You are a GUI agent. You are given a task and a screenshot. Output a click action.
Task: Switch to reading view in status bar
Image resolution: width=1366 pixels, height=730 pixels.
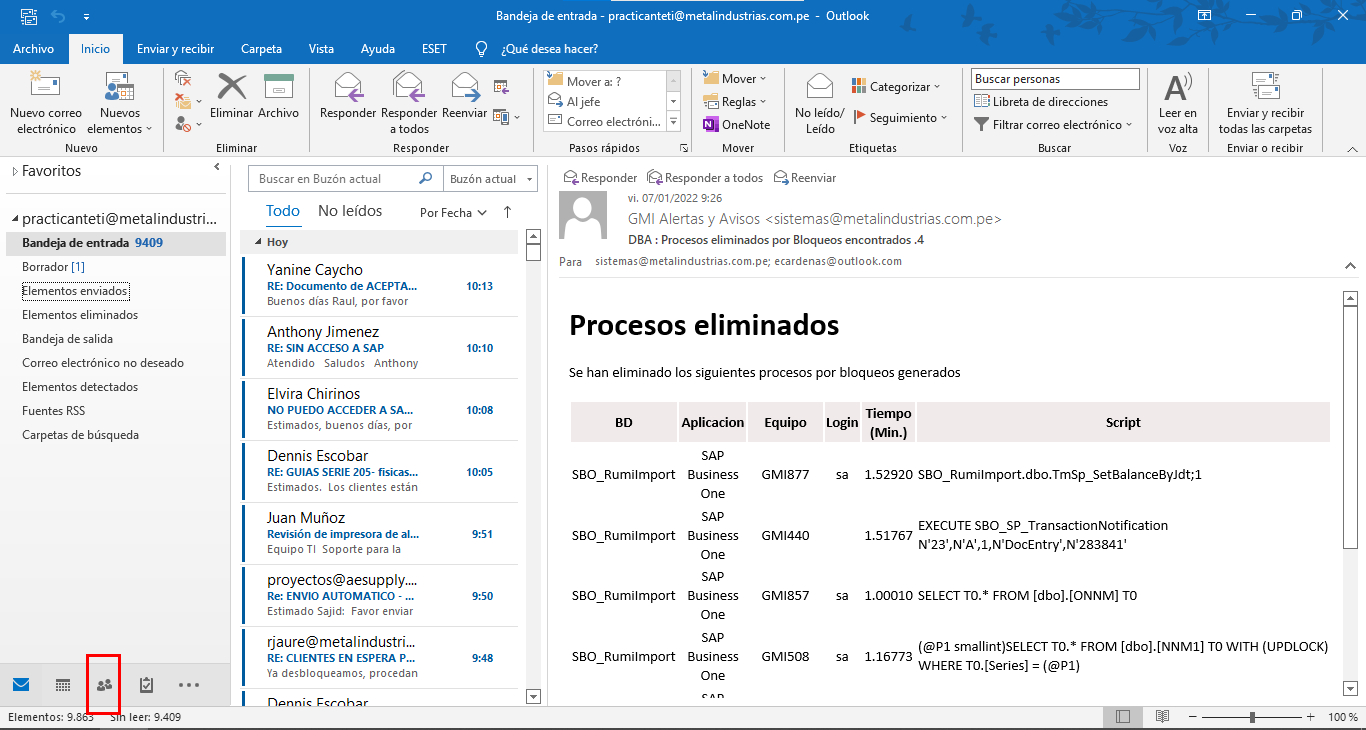click(1162, 717)
